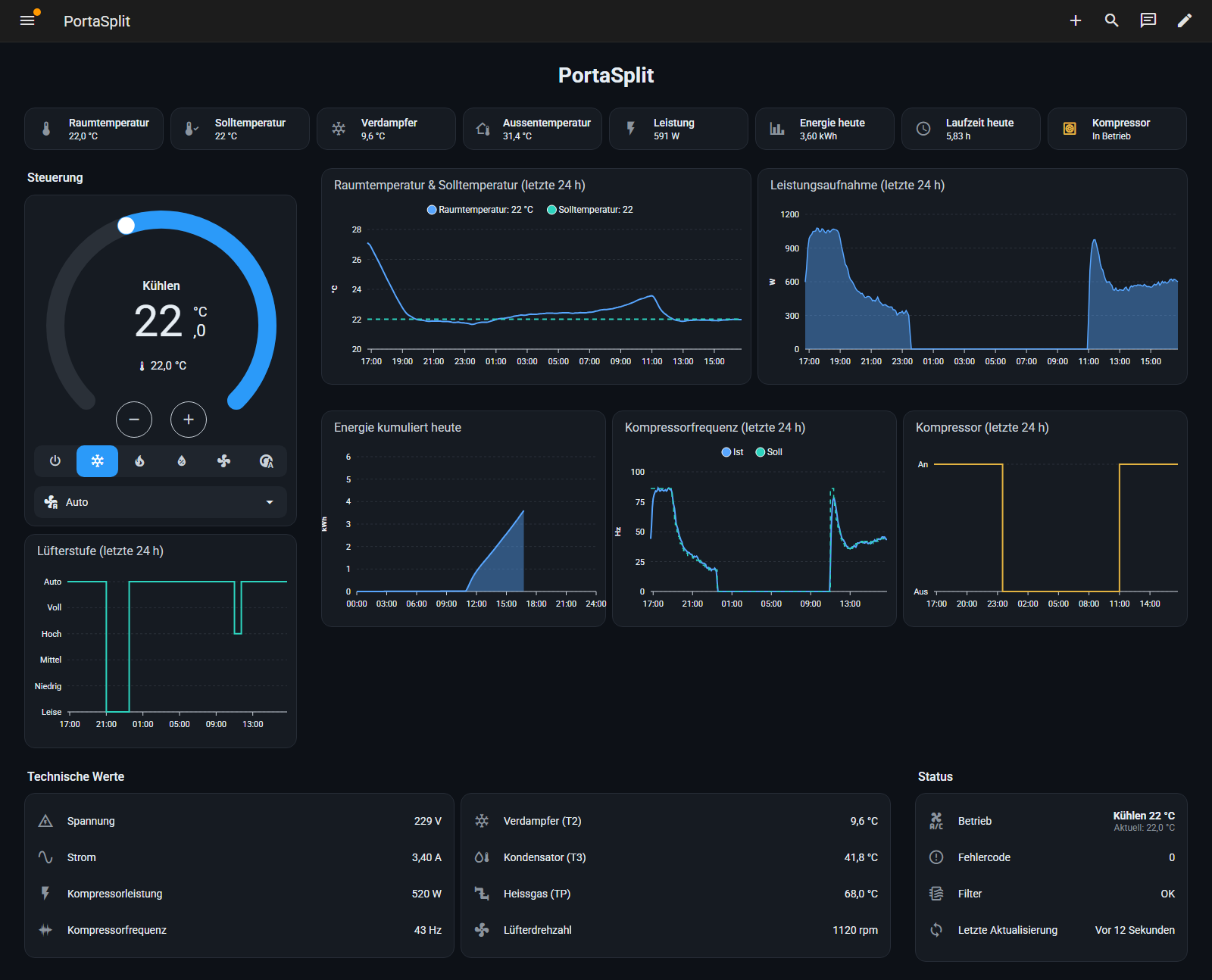Image resolution: width=1212 pixels, height=980 pixels.
Task: Click the Spannung row voltage icon
Action: click(x=45, y=821)
